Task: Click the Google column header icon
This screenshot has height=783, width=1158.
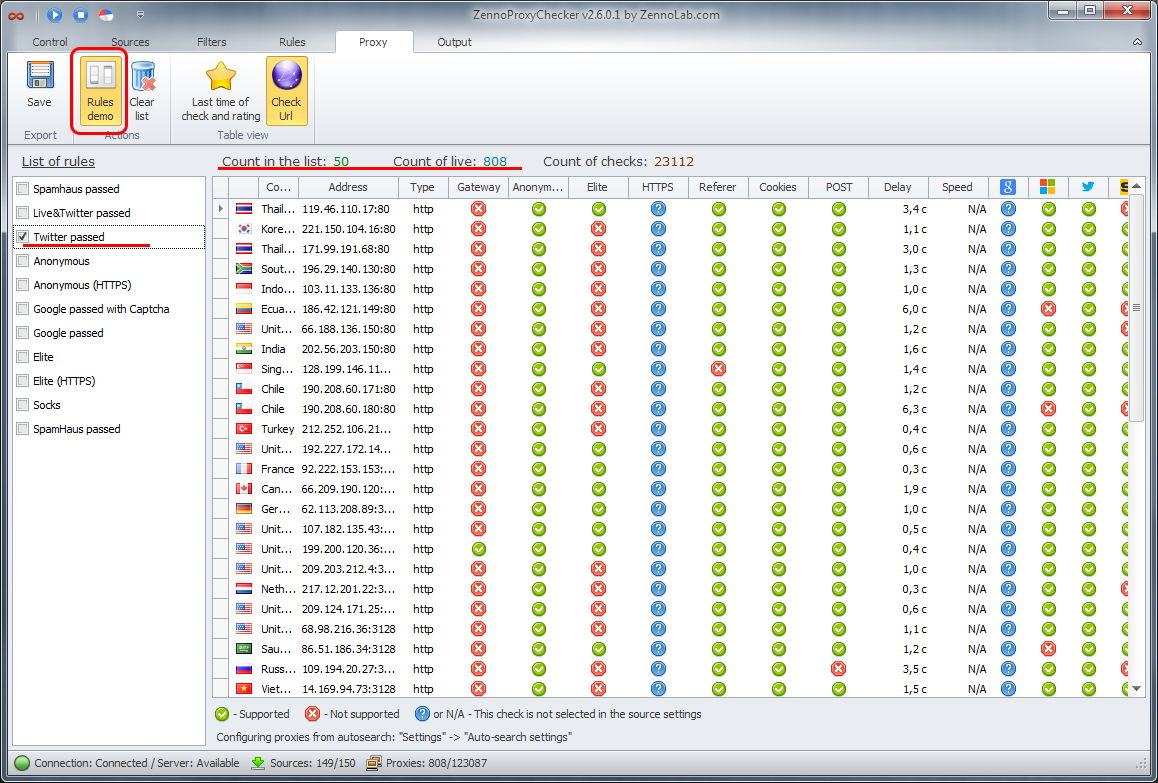Action: 1008,187
